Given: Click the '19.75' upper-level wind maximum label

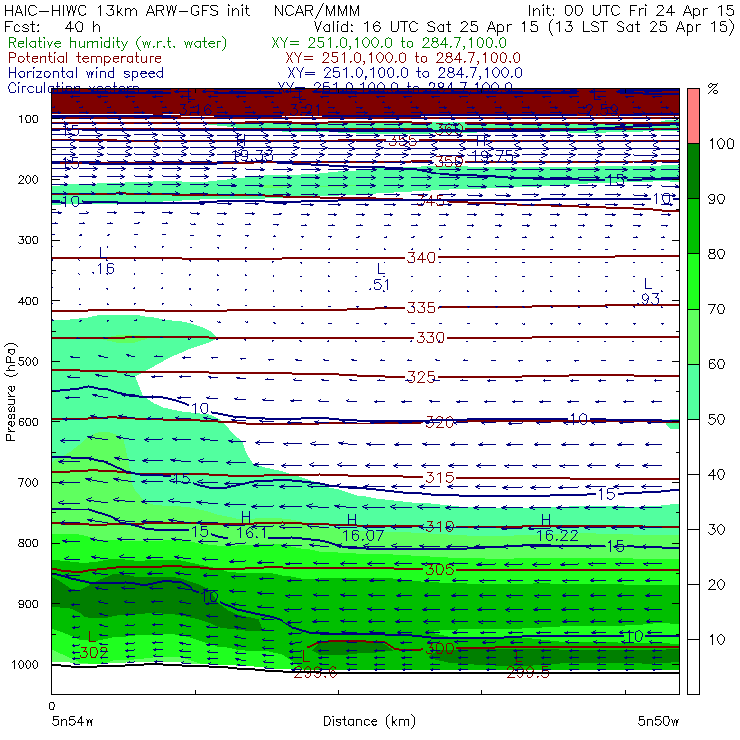Looking at the screenshot, I should click(492, 156).
